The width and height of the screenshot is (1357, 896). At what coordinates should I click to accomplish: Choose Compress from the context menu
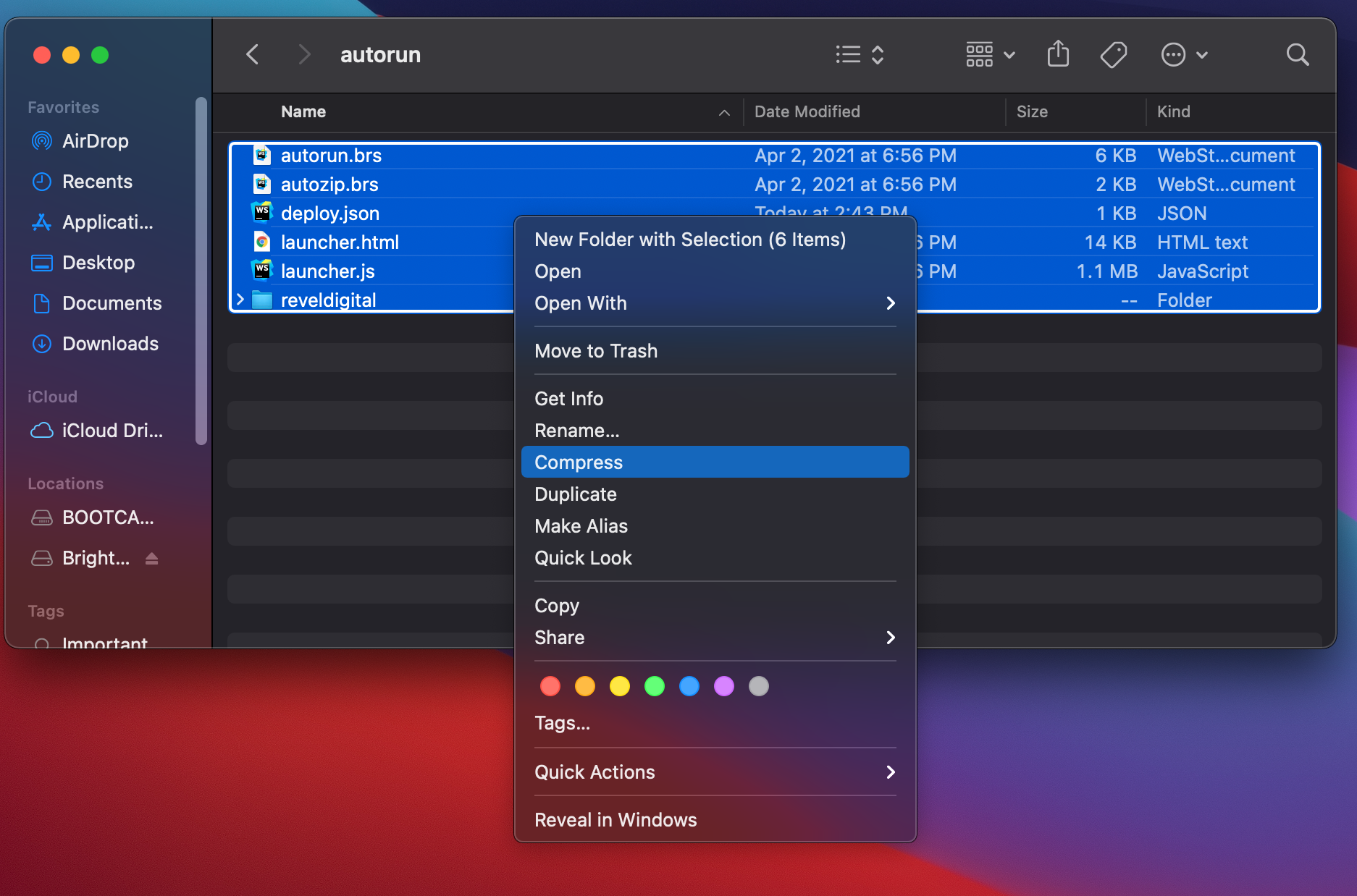click(x=578, y=462)
